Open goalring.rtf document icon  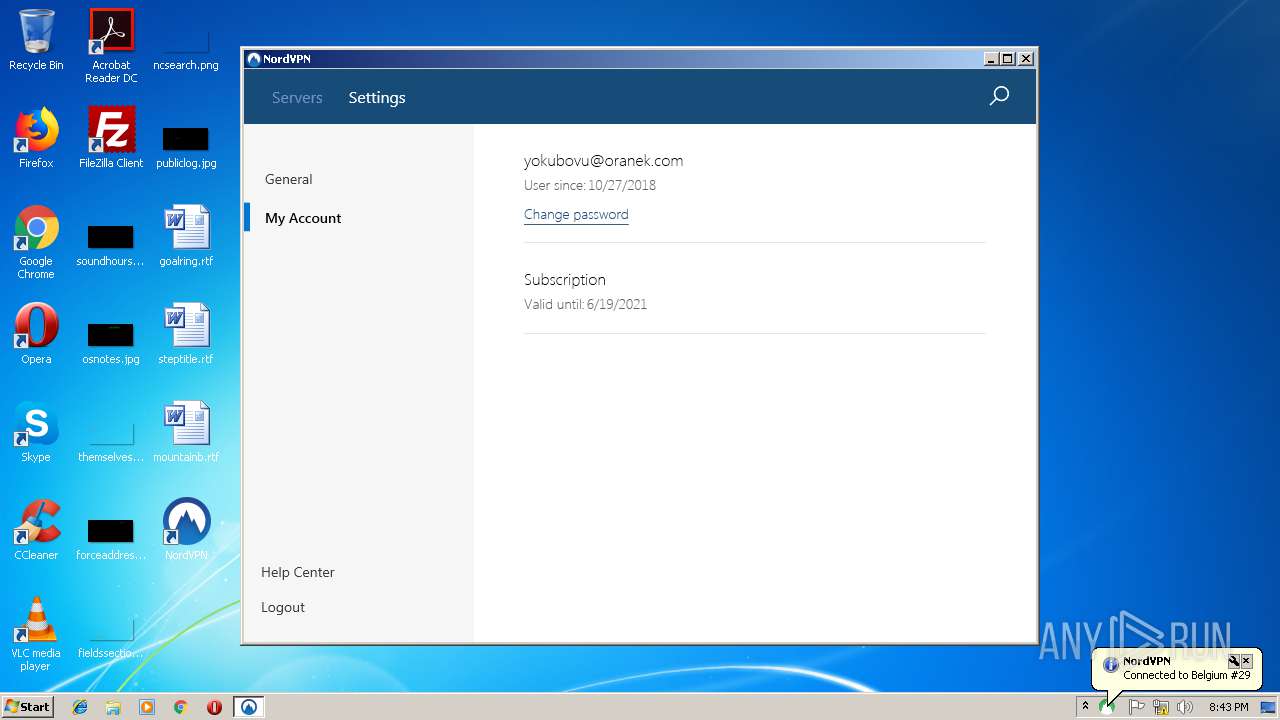pyautogui.click(x=186, y=236)
